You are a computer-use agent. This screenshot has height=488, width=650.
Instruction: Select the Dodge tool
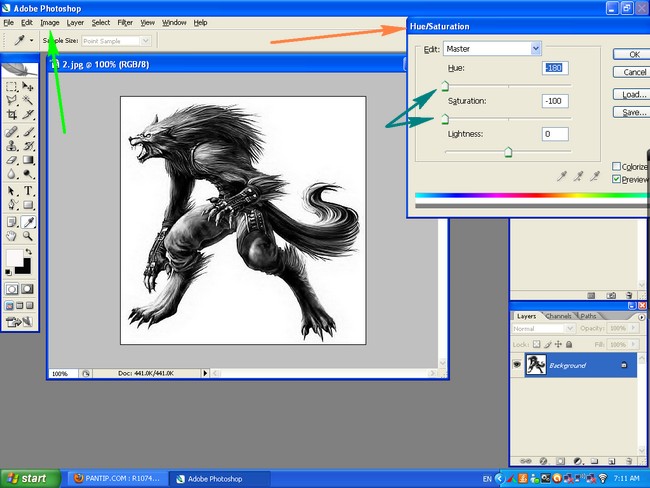pyautogui.click(x=28, y=174)
